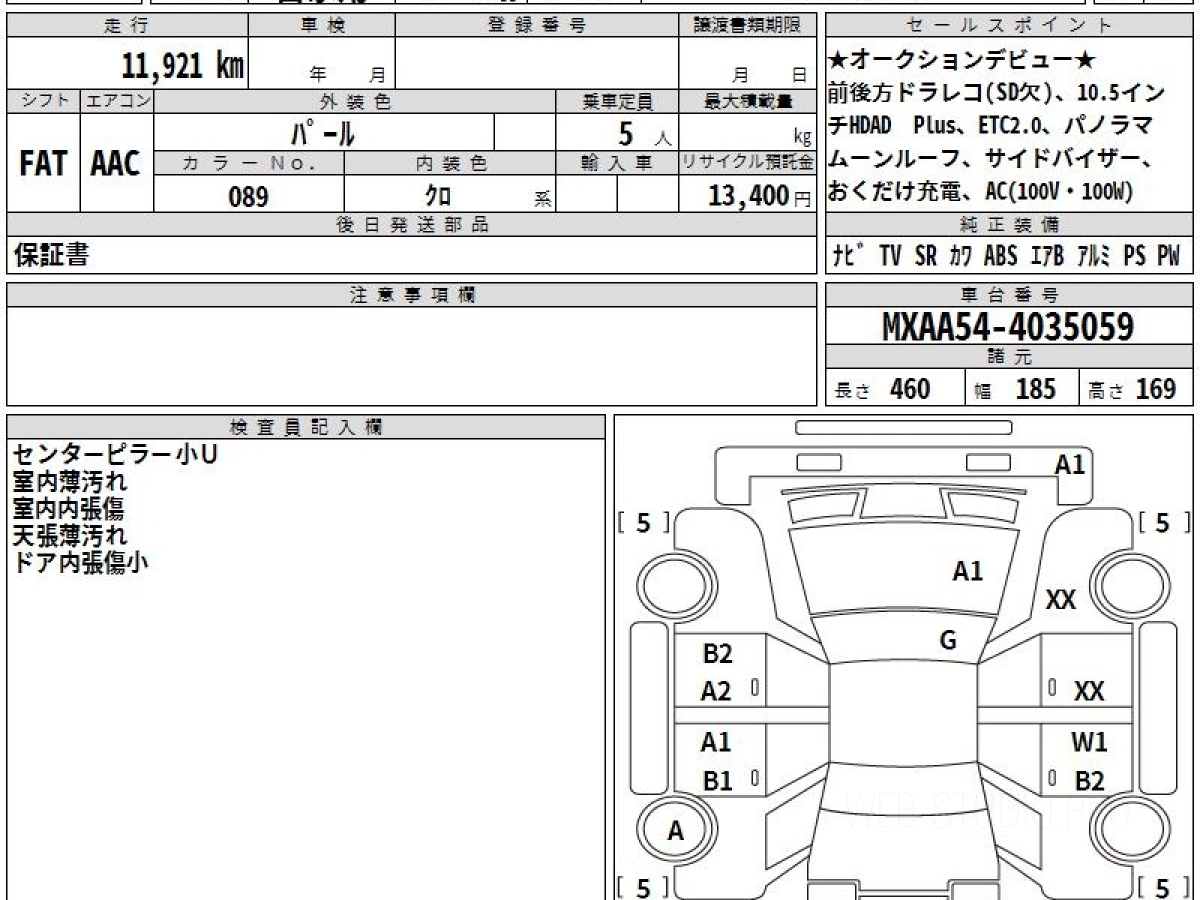The image size is (1200, 900).
Task: Select the B2 mark above A2
Action: [x=718, y=654]
